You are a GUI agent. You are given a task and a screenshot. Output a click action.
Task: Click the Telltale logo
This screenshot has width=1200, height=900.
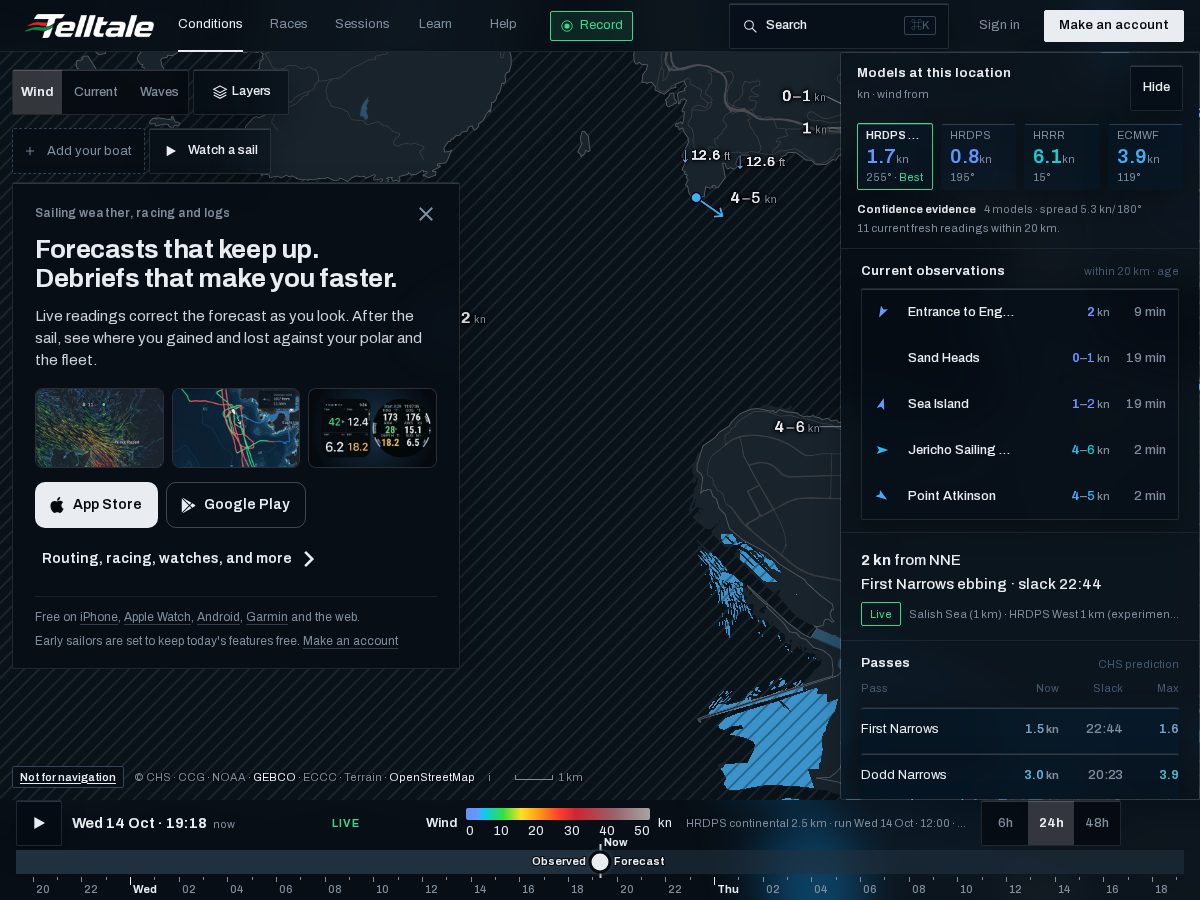click(90, 25)
